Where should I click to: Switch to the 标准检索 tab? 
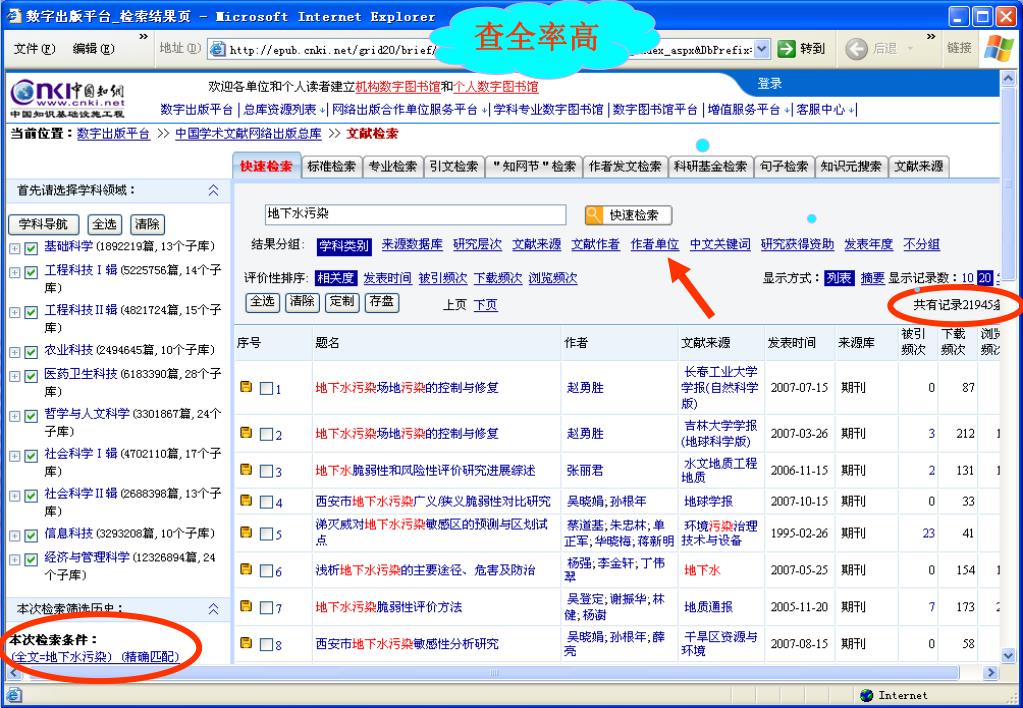(331, 166)
